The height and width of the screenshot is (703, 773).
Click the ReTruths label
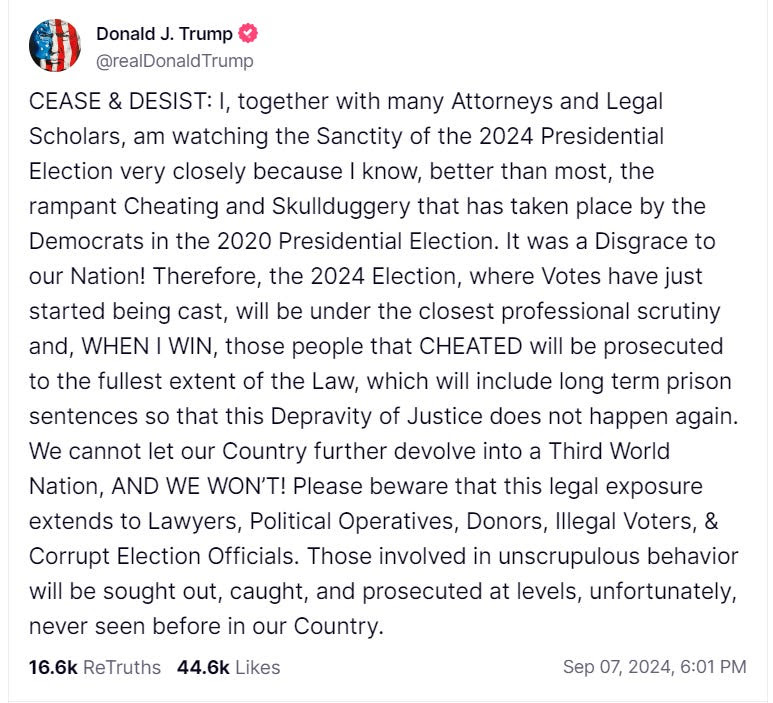tap(122, 667)
